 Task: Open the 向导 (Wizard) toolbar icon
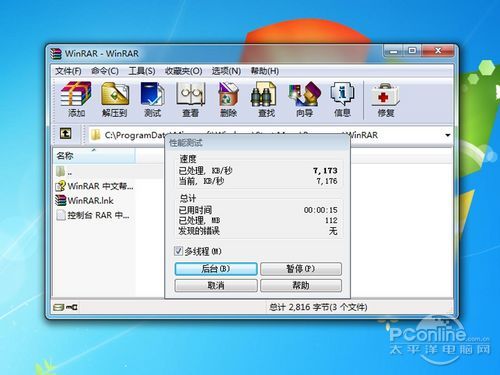(x=304, y=99)
